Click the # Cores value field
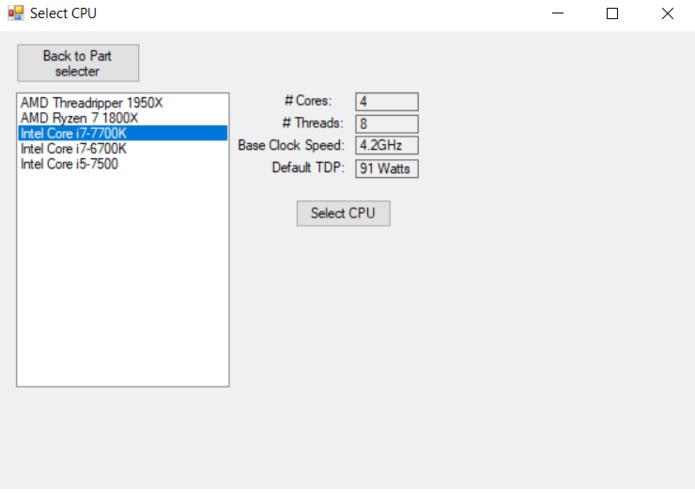Screen dimensions: 695x494 pyautogui.click(x=387, y=101)
